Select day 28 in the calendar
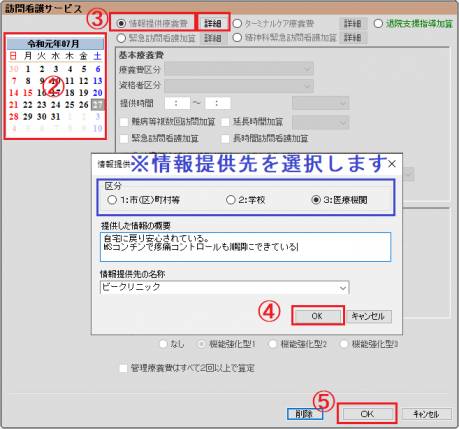459x429 pixels. click(14, 117)
